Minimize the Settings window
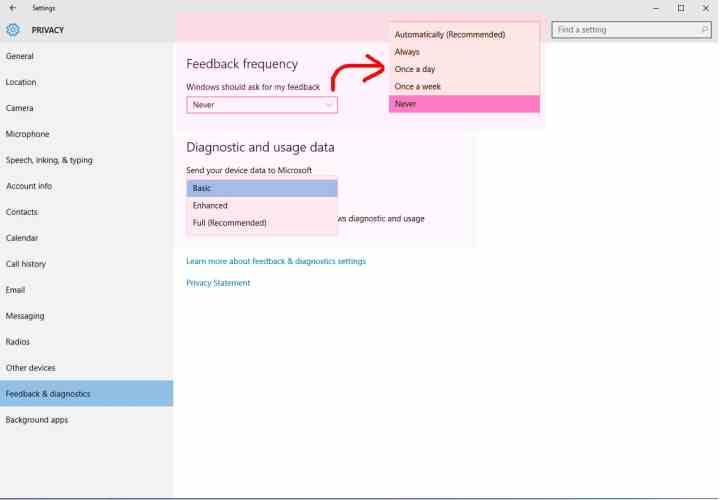This screenshot has width=720, height=500. click(656, 8)
